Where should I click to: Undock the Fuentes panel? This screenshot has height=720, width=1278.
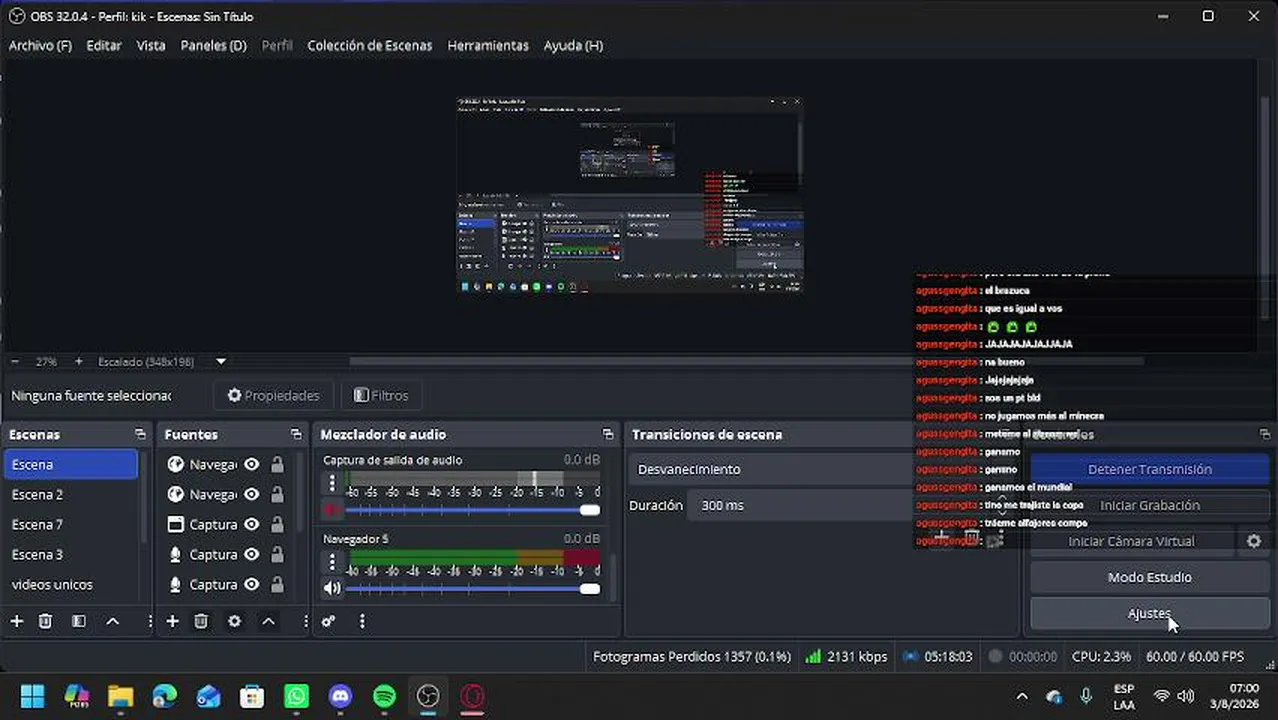pyautogui.click(x=296, y=434)
